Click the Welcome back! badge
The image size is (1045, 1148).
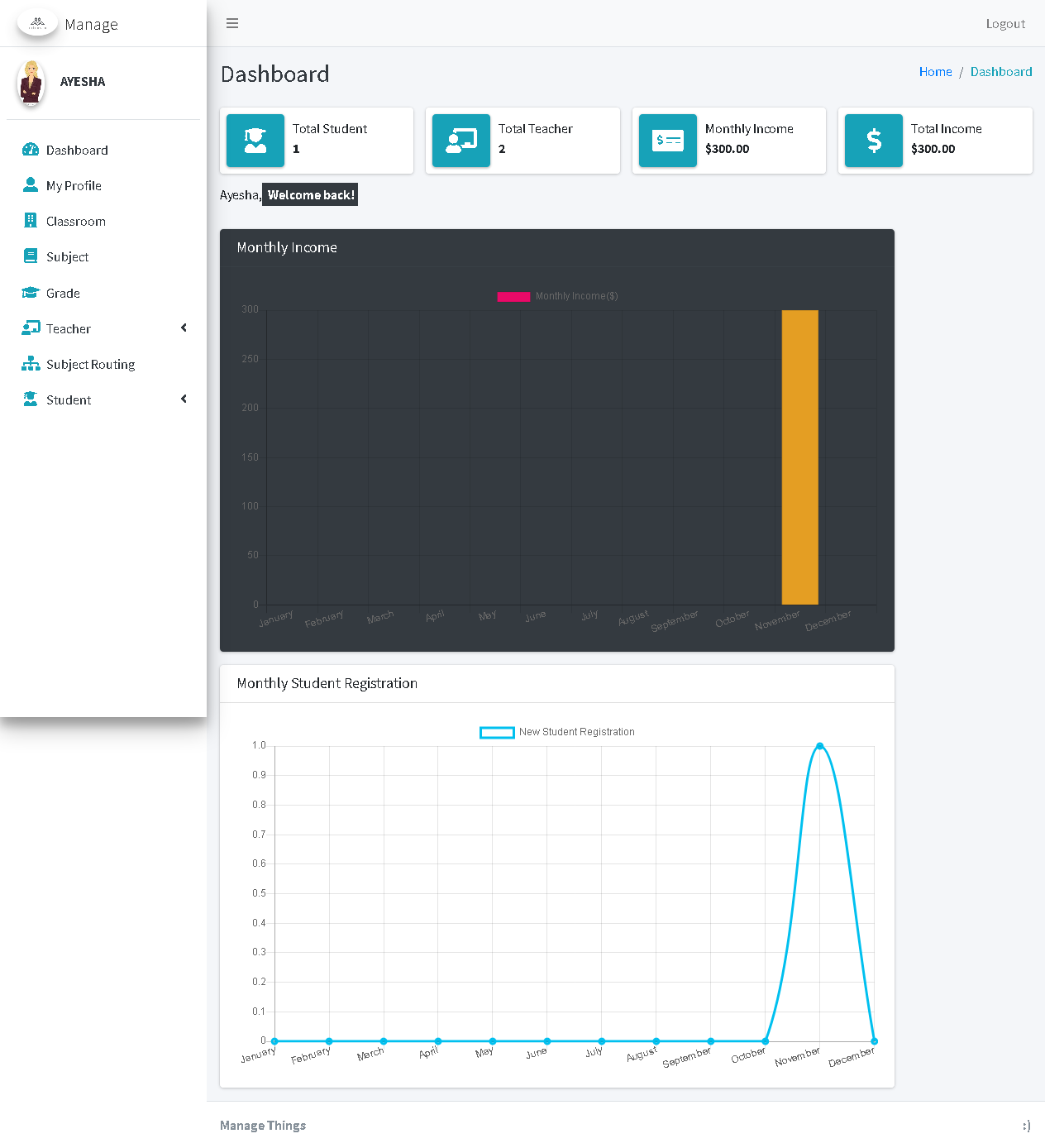(310, 194)
